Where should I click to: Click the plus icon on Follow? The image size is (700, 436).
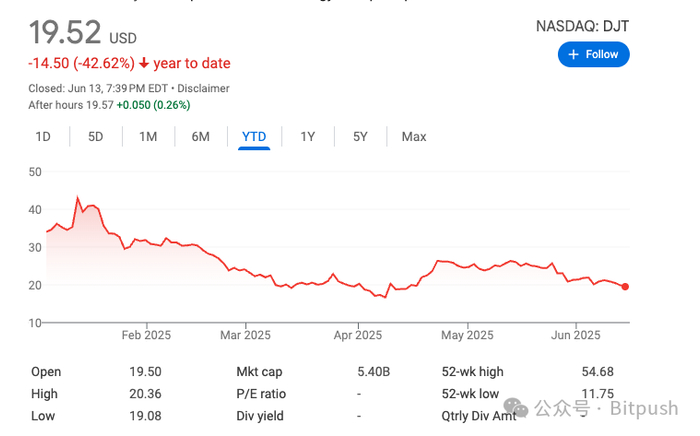(x=574, y=54)
